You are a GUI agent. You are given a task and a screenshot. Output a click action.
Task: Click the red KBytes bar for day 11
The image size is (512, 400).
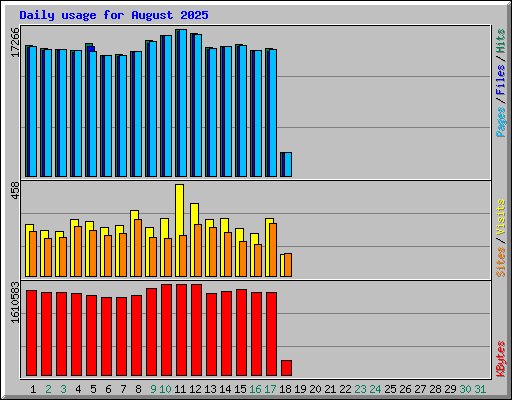181,330
